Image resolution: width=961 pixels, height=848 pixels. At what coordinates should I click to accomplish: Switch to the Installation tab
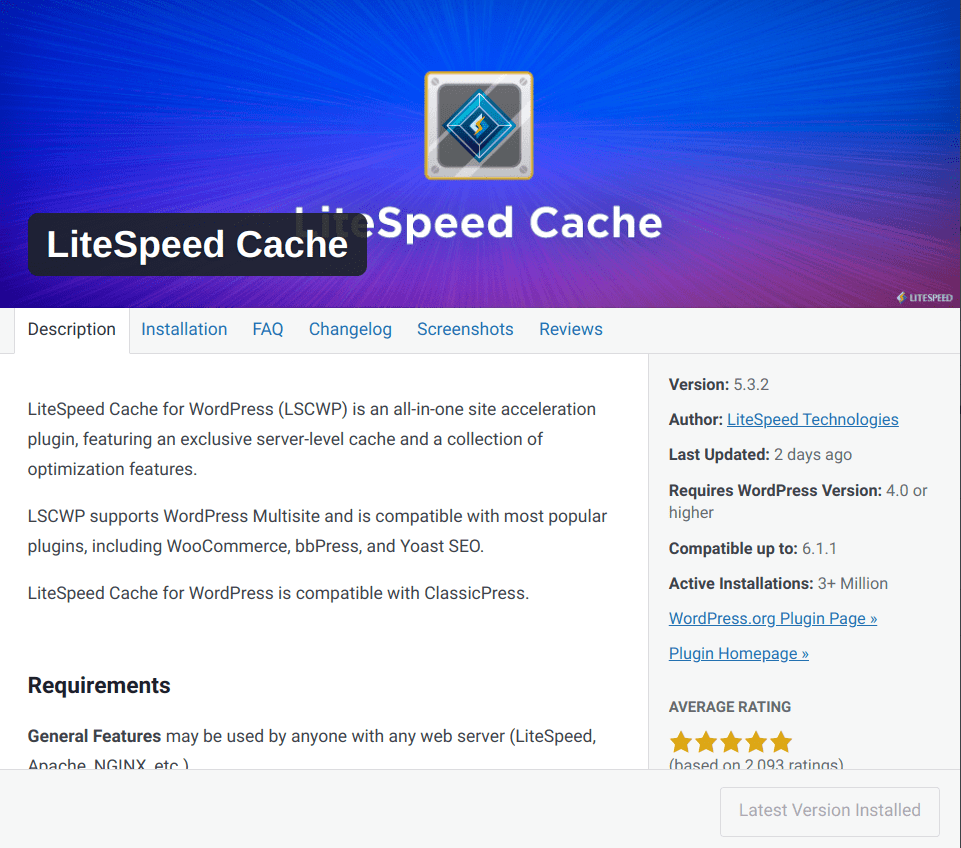(184, 328)
